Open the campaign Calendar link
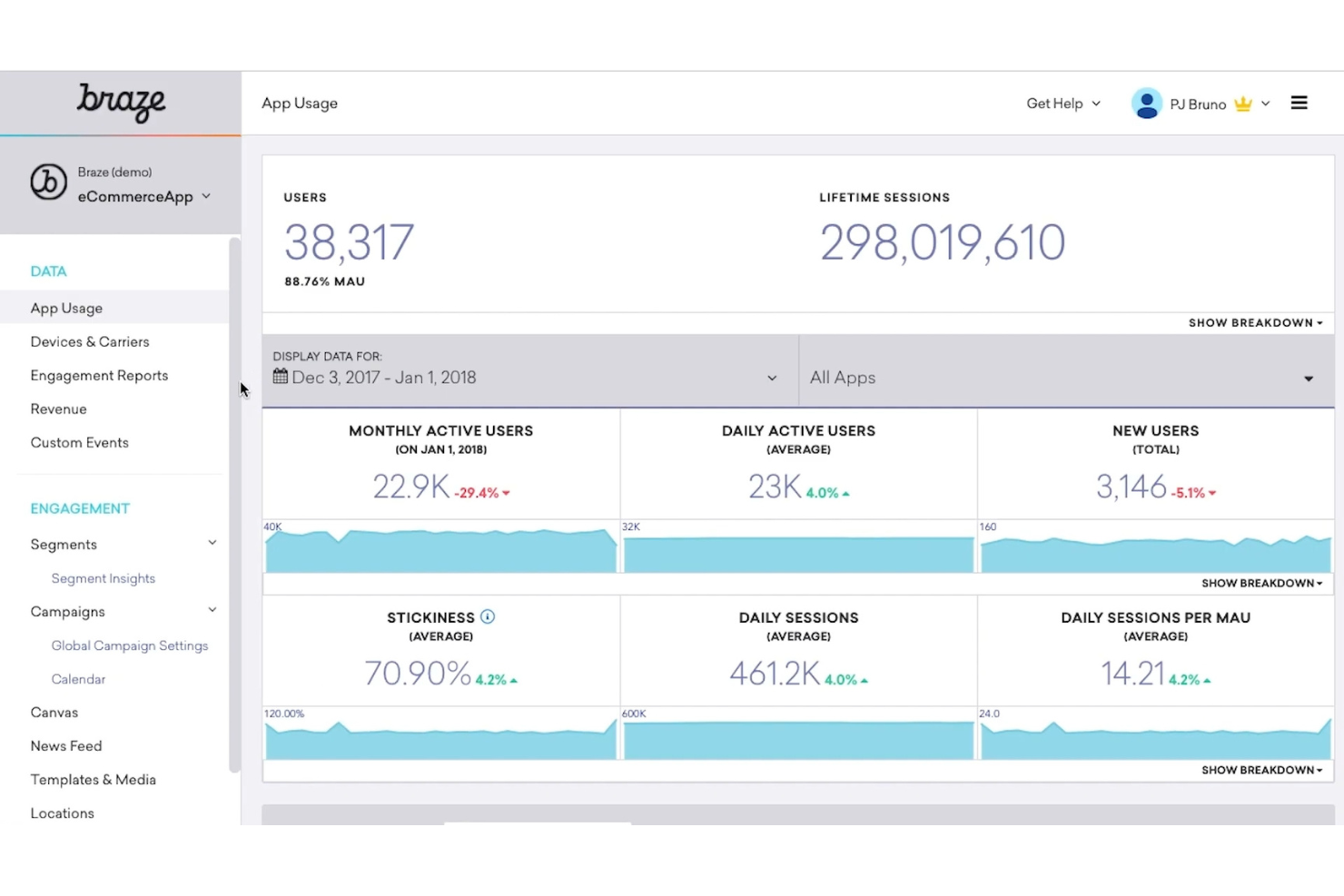 coord(78,679)
